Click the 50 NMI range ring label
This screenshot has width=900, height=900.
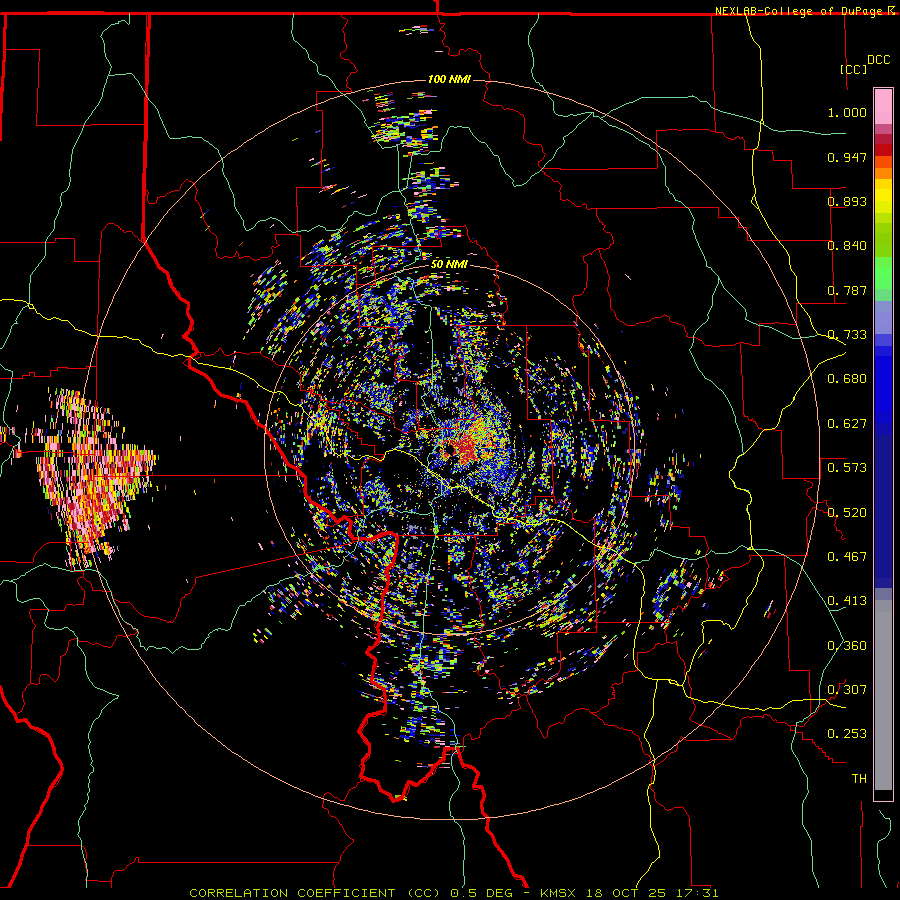point(449,264)
